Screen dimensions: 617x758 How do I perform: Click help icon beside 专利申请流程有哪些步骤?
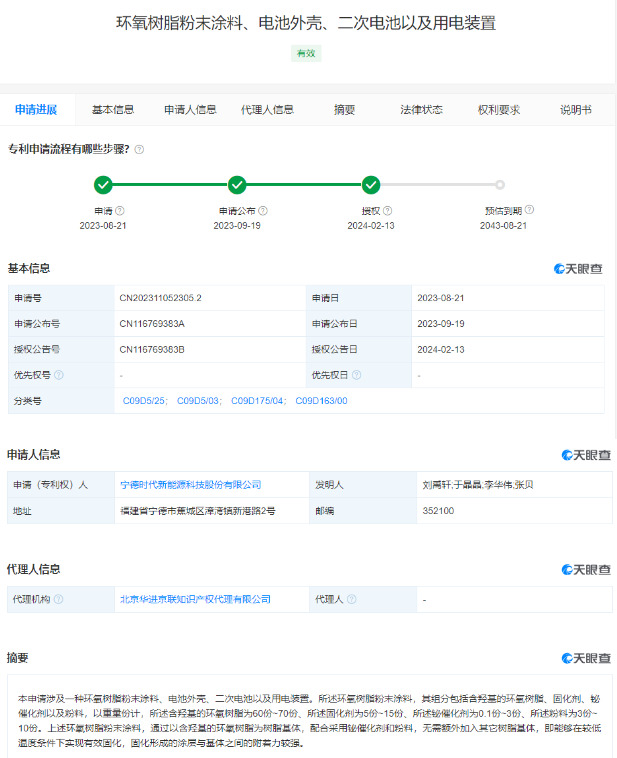point(139,149)
